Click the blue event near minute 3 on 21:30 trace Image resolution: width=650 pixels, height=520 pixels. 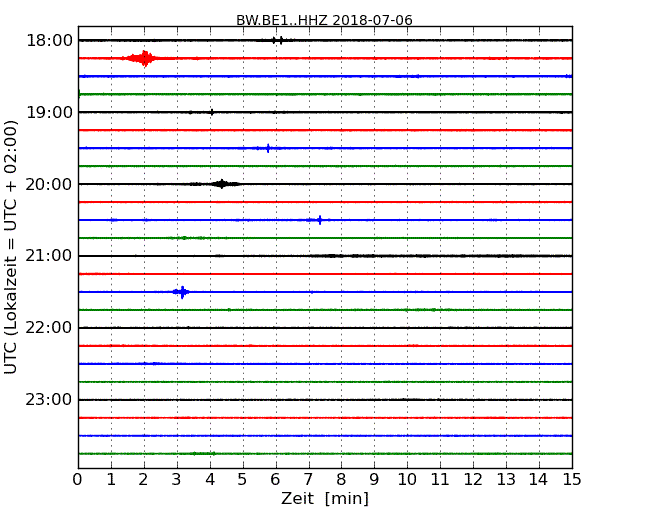(182, 292)
